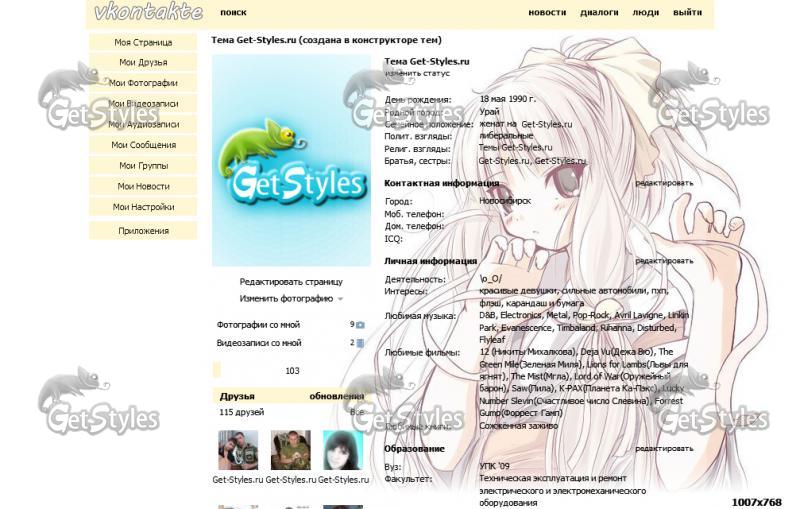Viewport: 800px width, 509px height.
Task: Click the GetStyles profile photo
Action: [291, 161]
